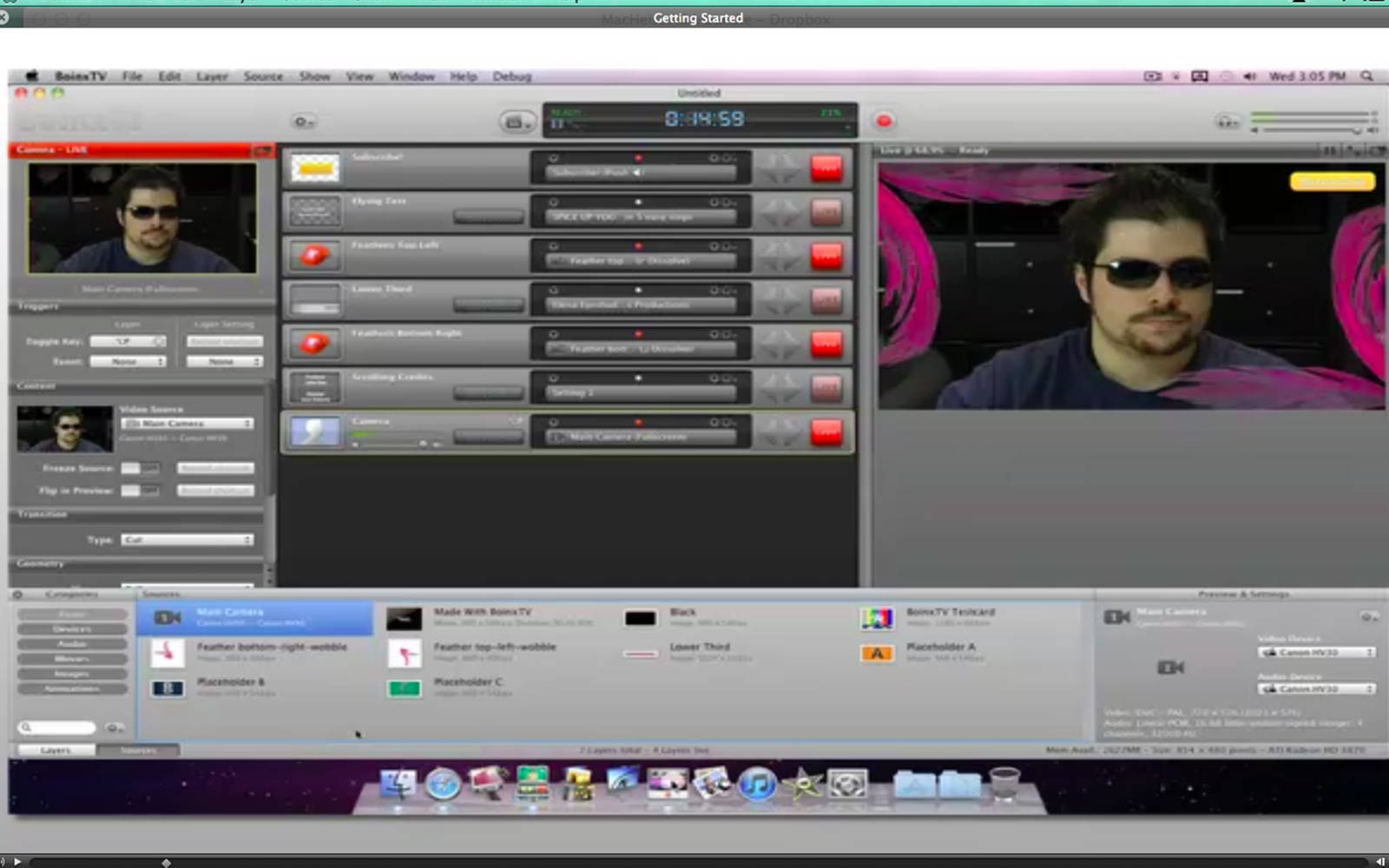Viewport: 1389px width, 868px height.
Task: Click the Flying Text layer icon
Action: (314, 212)
